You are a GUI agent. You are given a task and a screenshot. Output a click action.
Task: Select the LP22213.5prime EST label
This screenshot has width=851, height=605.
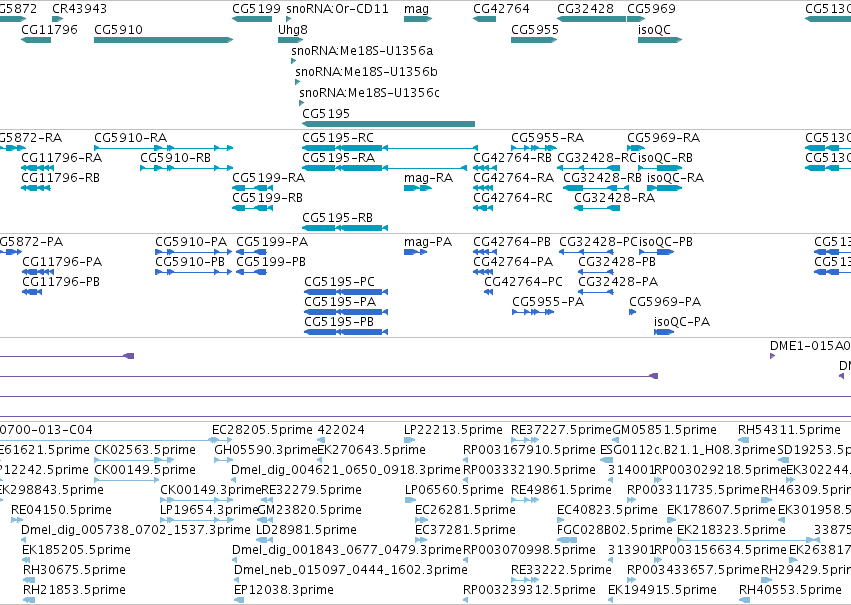(x=453, y=430)
